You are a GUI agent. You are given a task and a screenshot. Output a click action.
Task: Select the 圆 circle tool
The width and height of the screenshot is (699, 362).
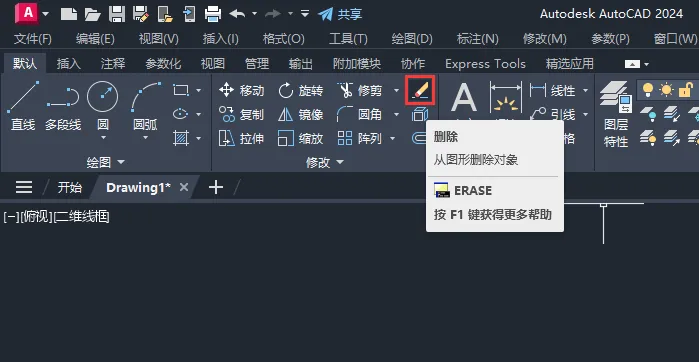103,105
